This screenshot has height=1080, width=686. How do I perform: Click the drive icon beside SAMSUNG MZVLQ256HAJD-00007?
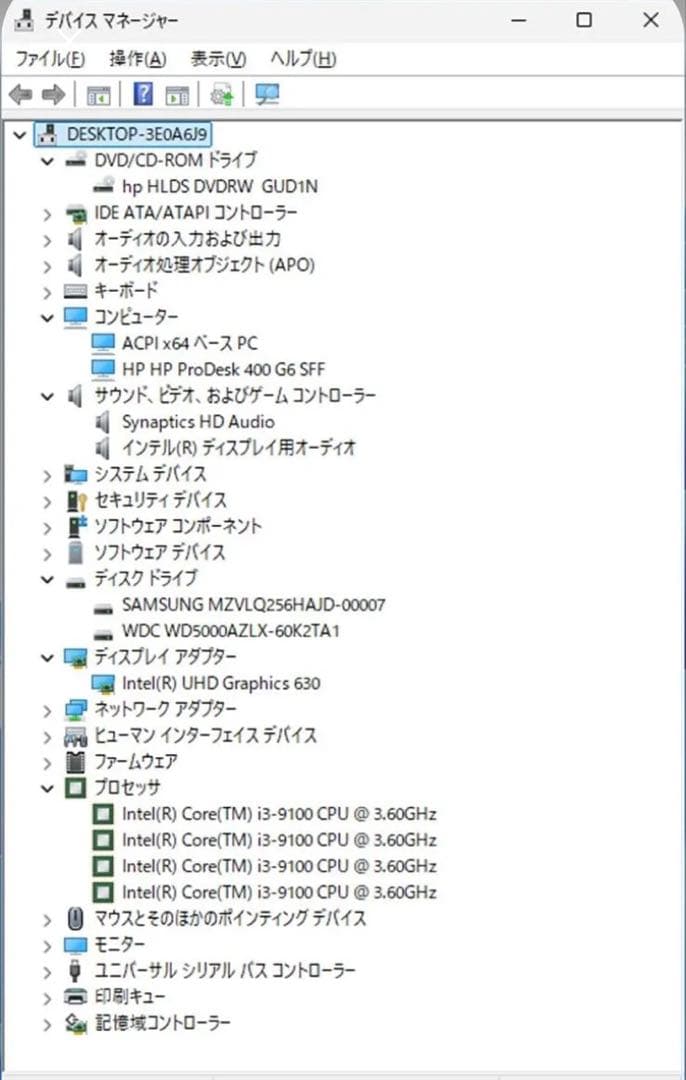103,608
